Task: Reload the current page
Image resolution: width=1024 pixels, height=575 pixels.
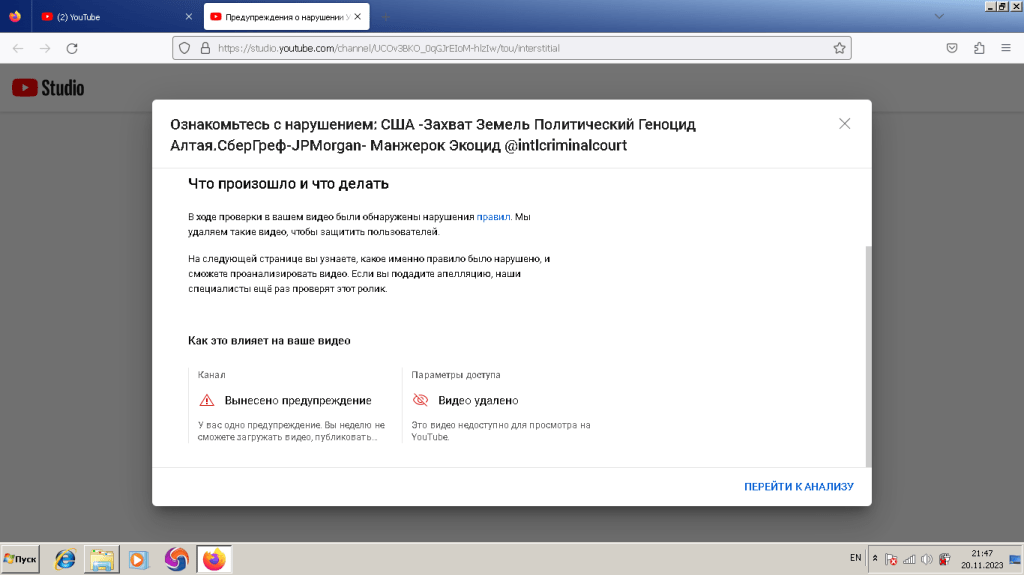Action: pos(72,48)
